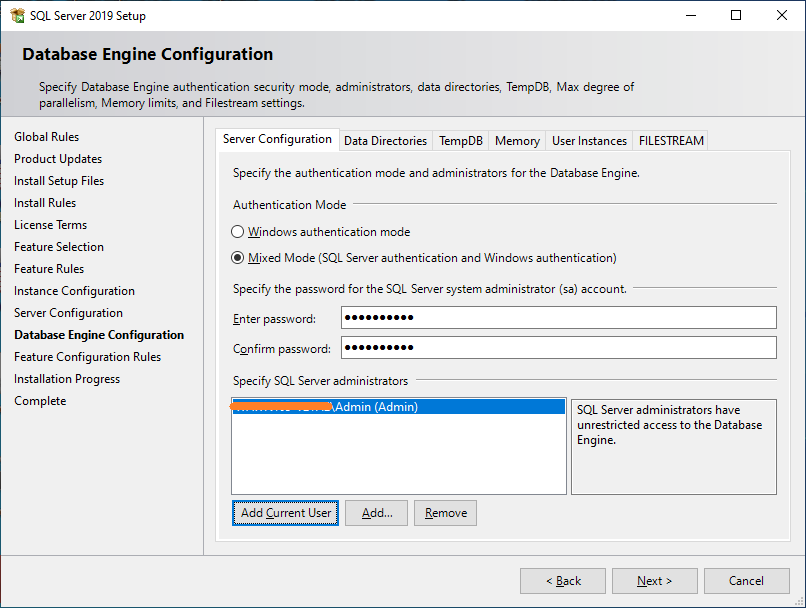This screenshot has height=608, width=806.
Task: Click Installation Progress step in sidebar
Action: (x=67, y=379)
